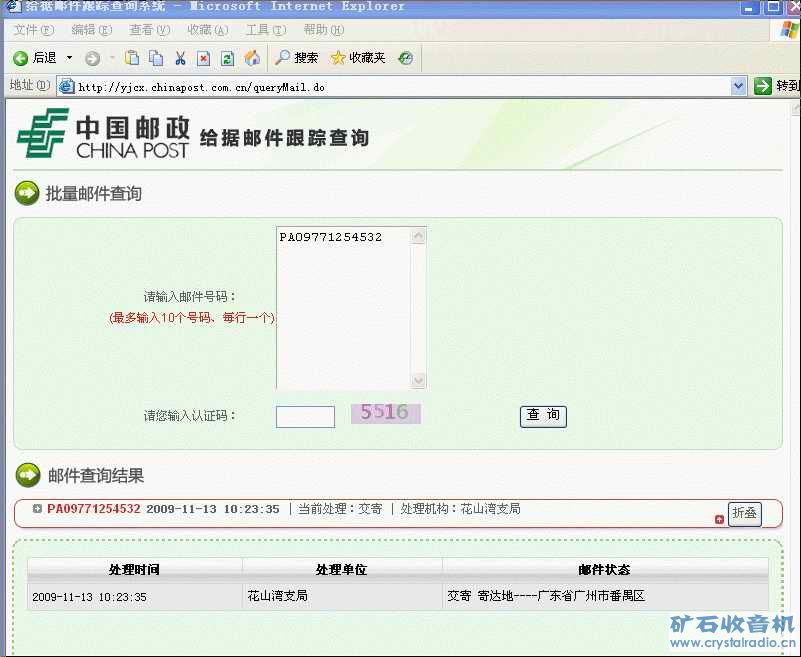Click the Copy pages toolbar icon
The image size is (801, 657).
point(156,58)
